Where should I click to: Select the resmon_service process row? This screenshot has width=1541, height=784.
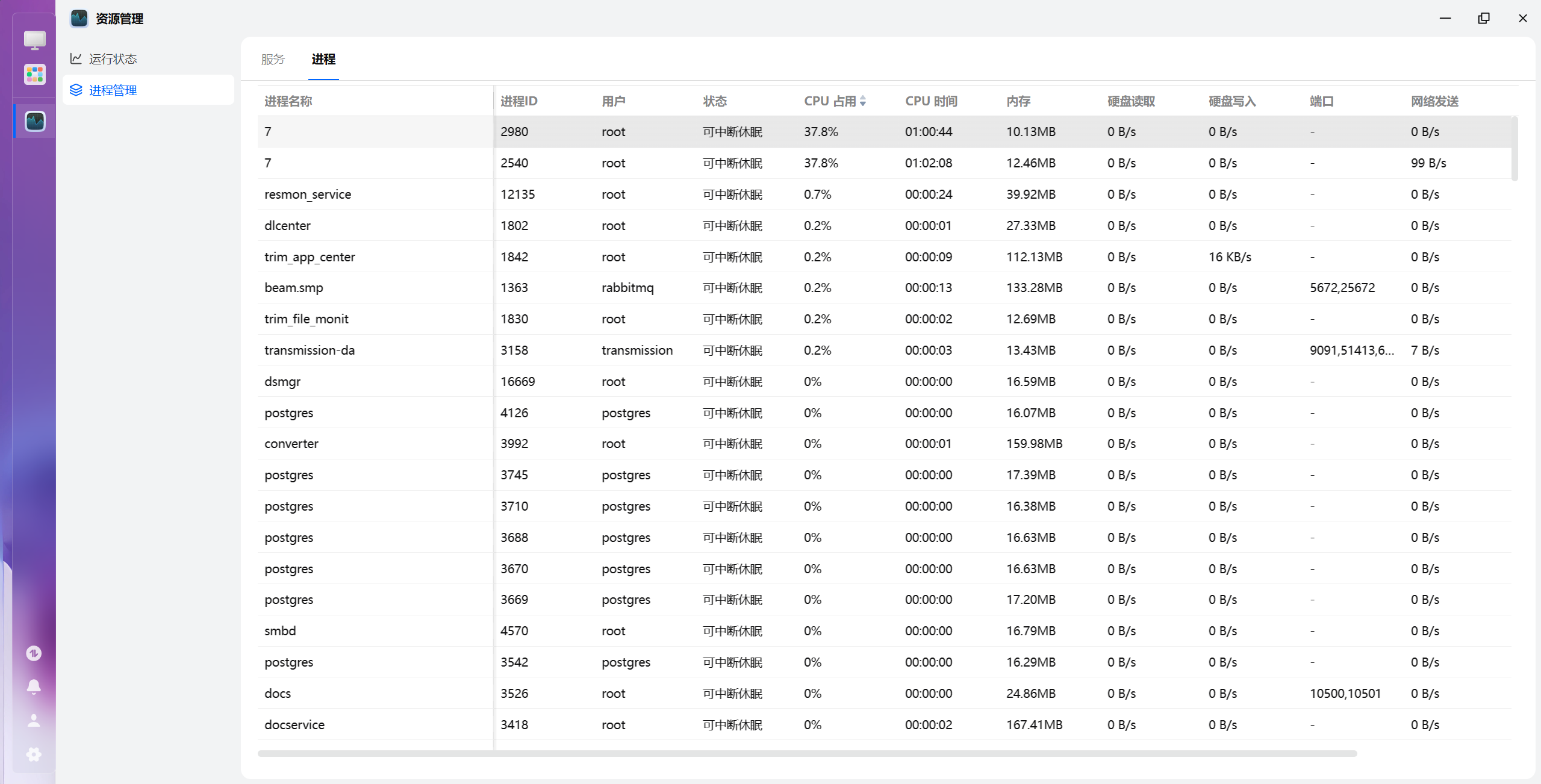point(308,194)
